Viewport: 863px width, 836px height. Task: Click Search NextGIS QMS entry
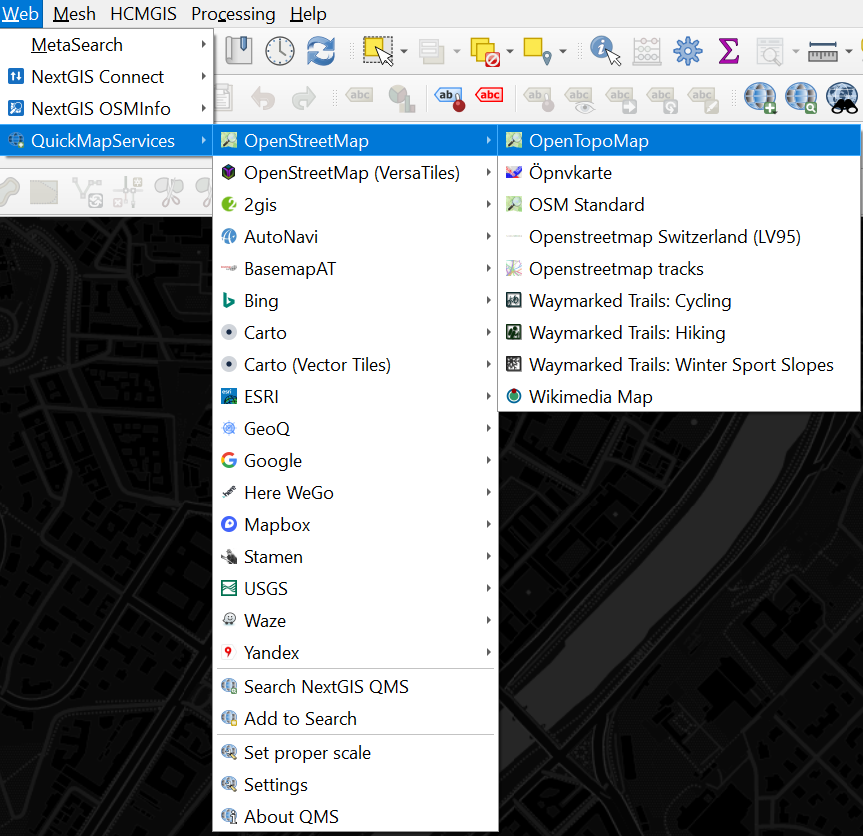point(326,687)
